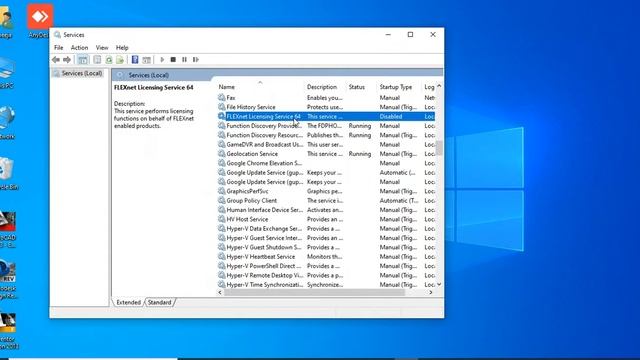Open the AnyDesk desktop shortcut
This screenshot has height=360, width=640.
pyautogui.click(x=40, y=20)
